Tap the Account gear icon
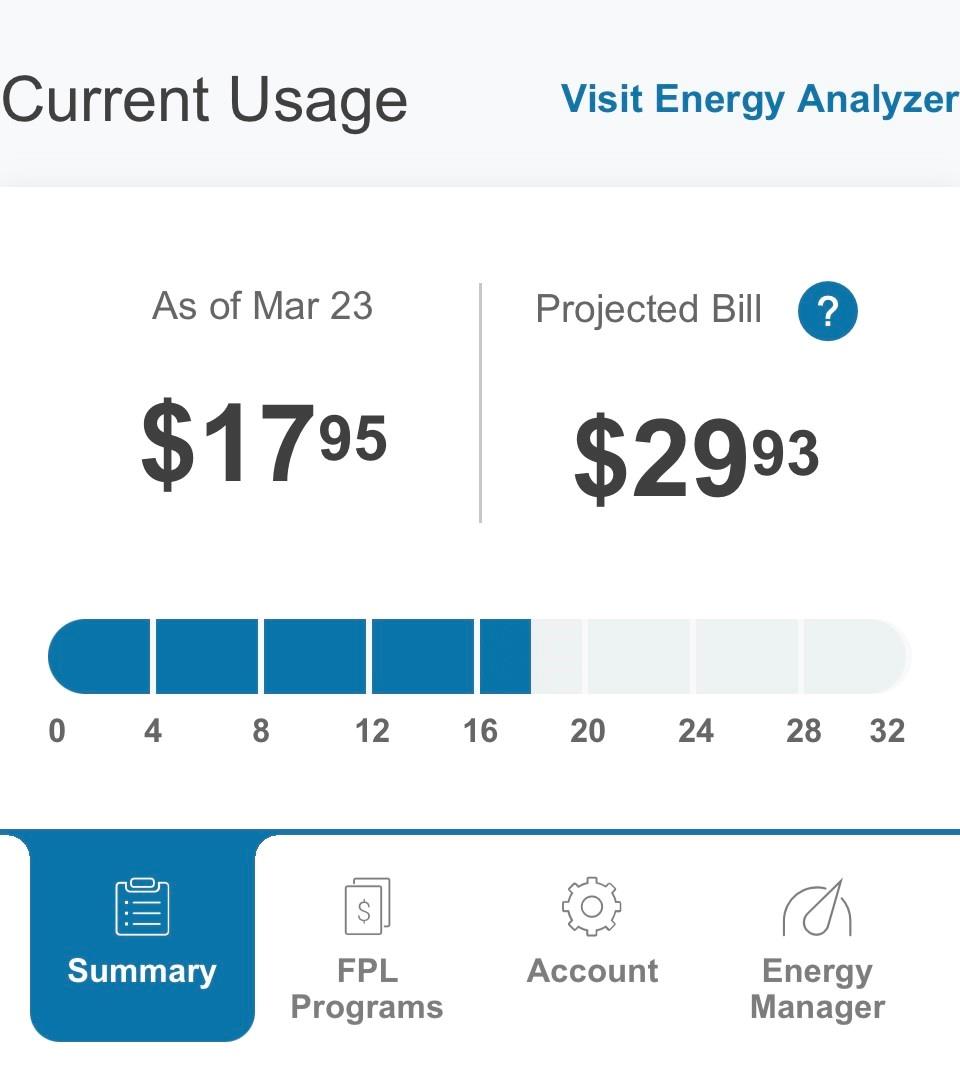 (x=592, y=906)
